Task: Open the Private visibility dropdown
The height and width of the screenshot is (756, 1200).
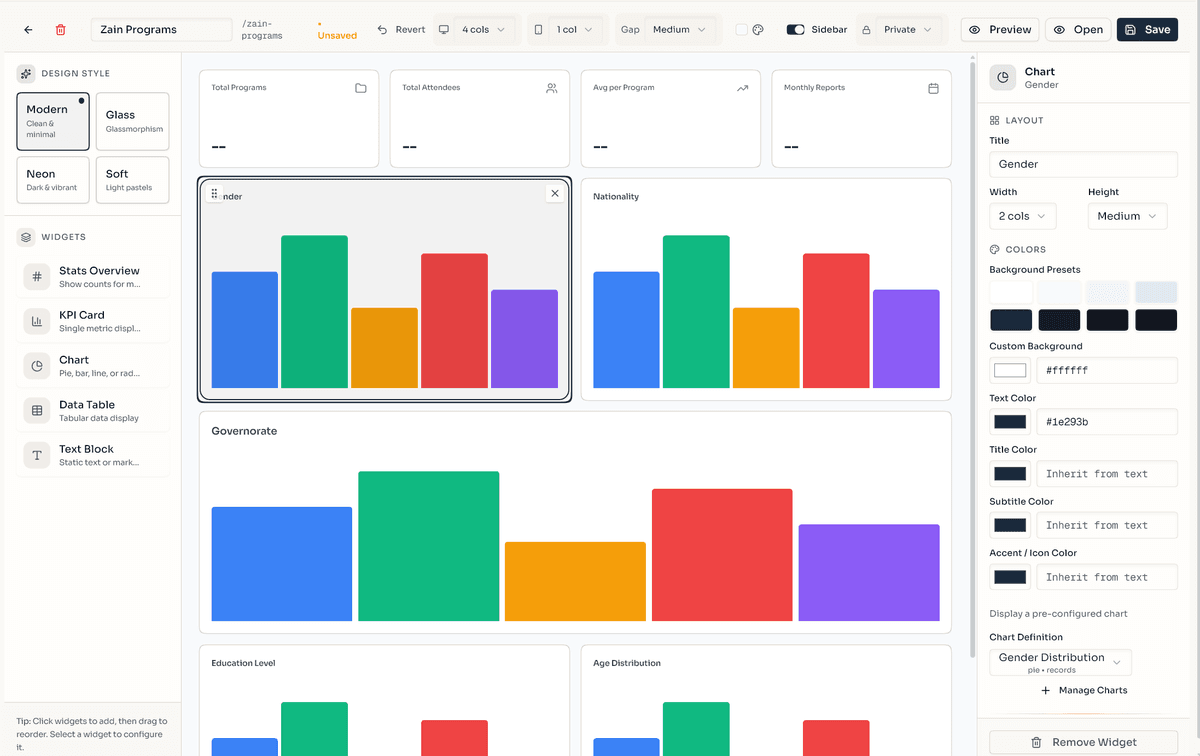Action: (899, 30)
